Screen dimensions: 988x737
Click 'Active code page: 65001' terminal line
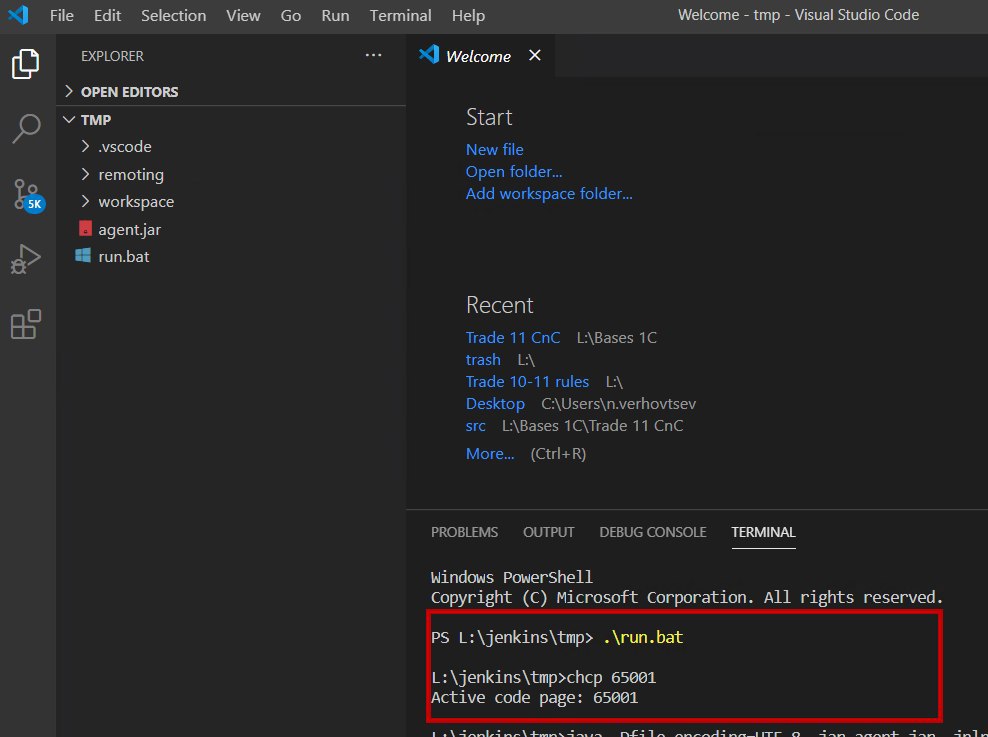tap(534, 698)
